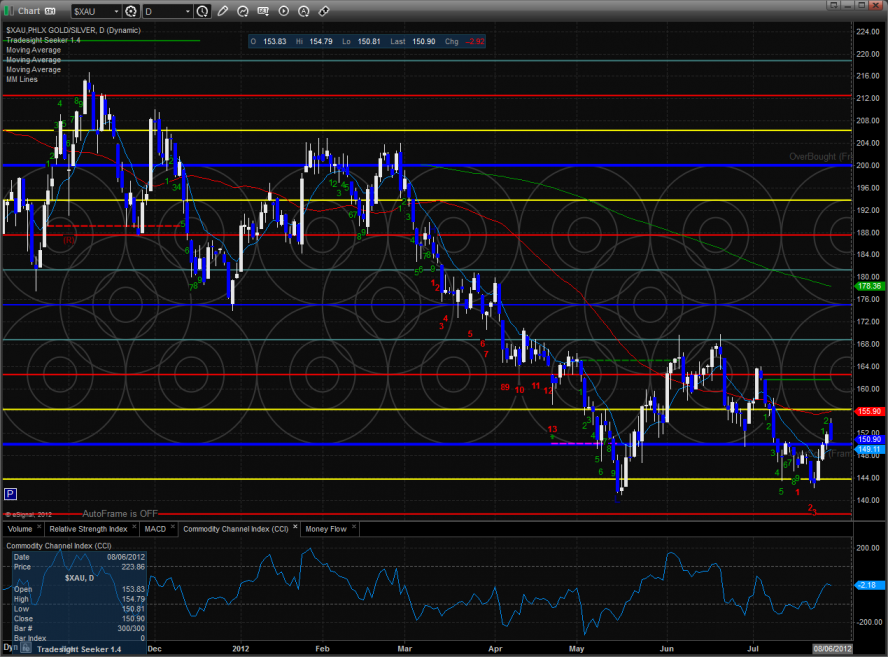The image size is (888, 657).
Task: Select the pencil drawing tool
Action: [221, 11]
